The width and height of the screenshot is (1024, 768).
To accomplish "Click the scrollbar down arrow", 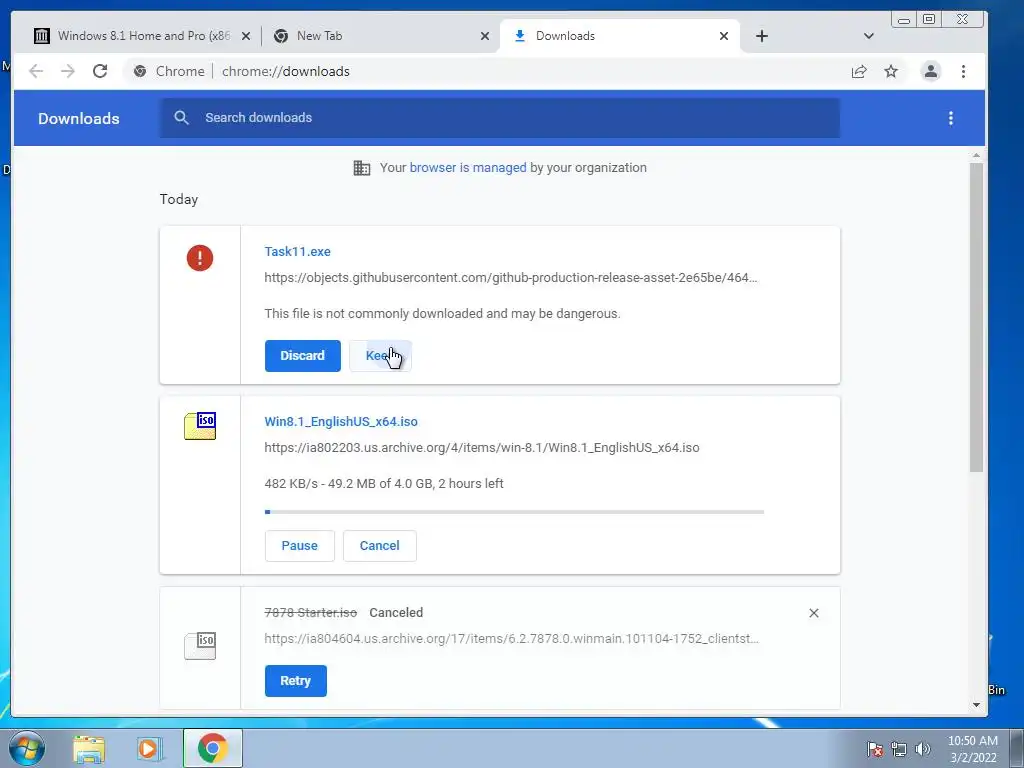I will [976, 705].
